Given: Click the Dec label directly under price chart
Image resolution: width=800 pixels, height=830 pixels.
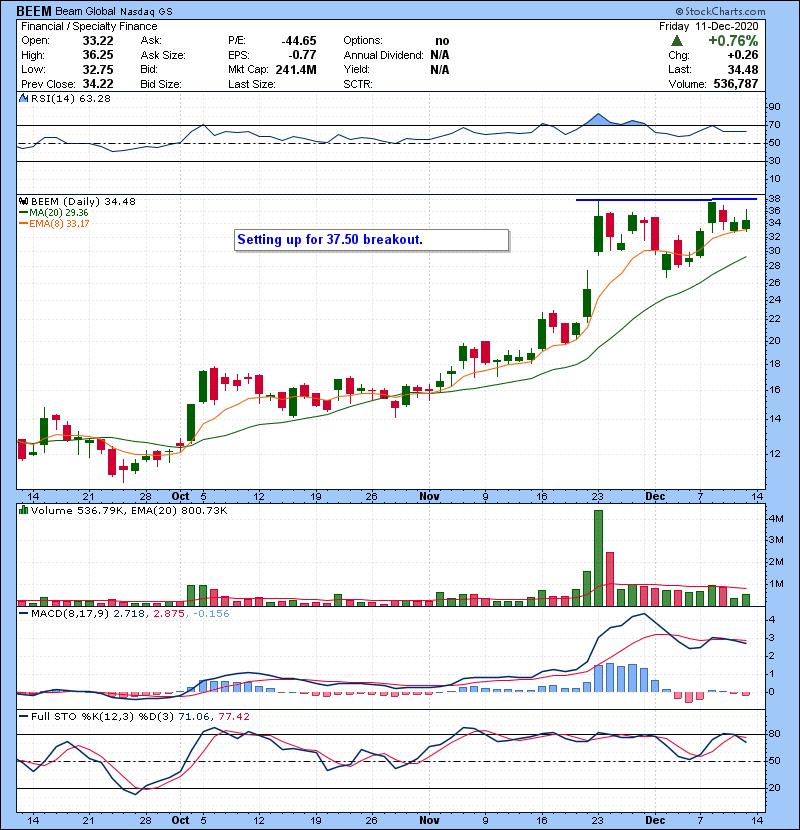Looking at the screenshot, I should point(655,496).
